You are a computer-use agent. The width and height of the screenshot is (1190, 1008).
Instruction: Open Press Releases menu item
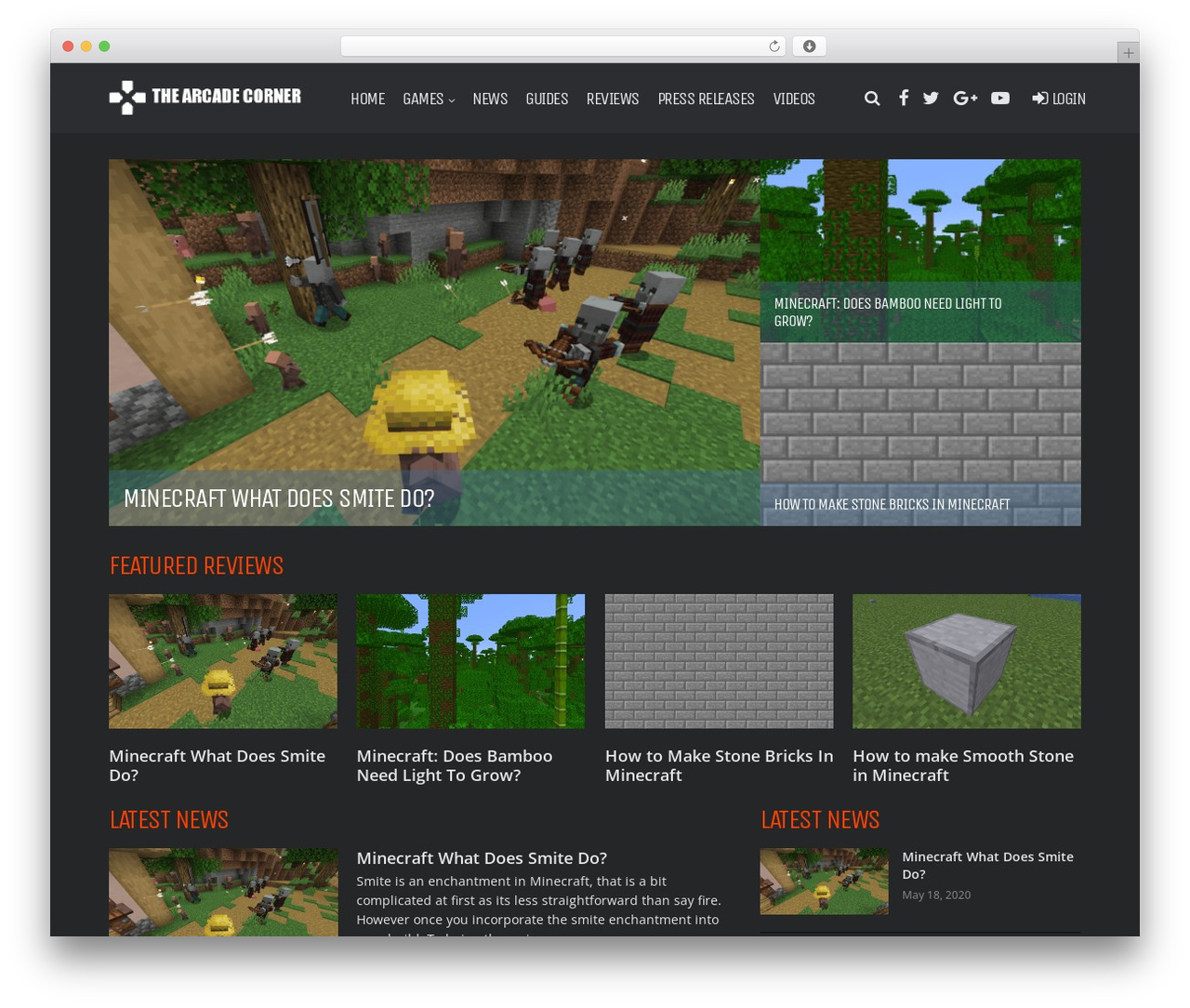coord(706,99)
